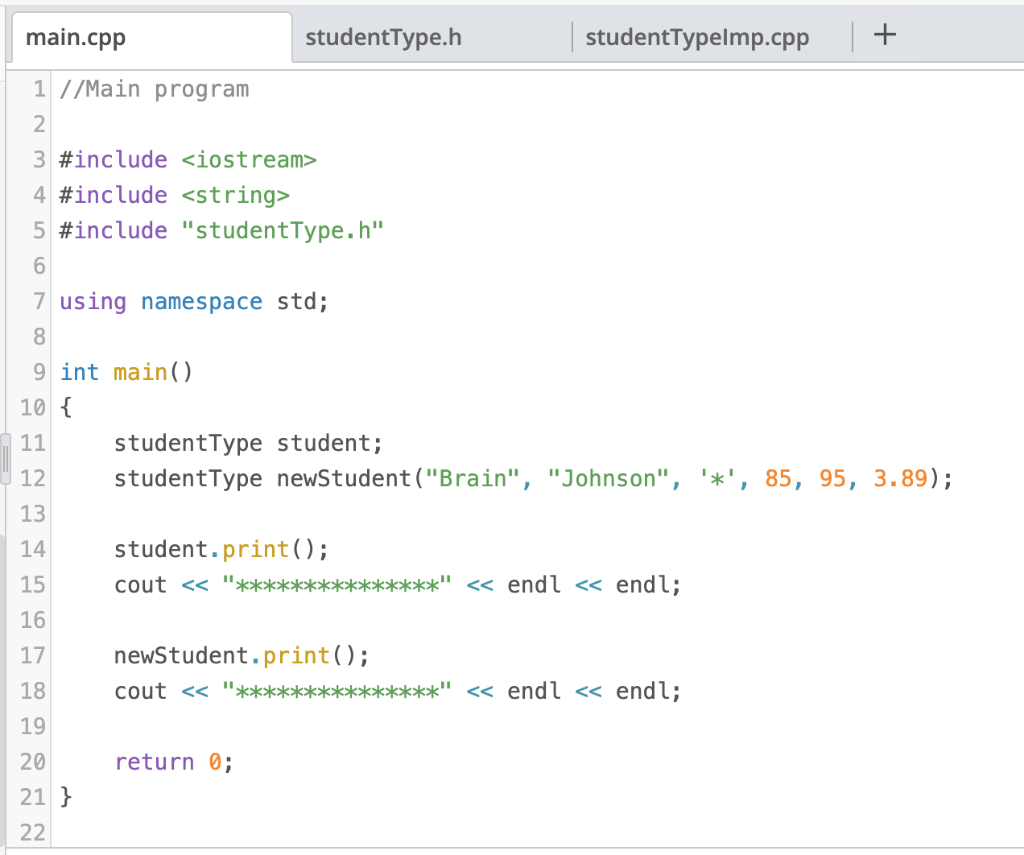Switch to the studentType.h tab
The image size is (1024, 855).
coord(384,37)
